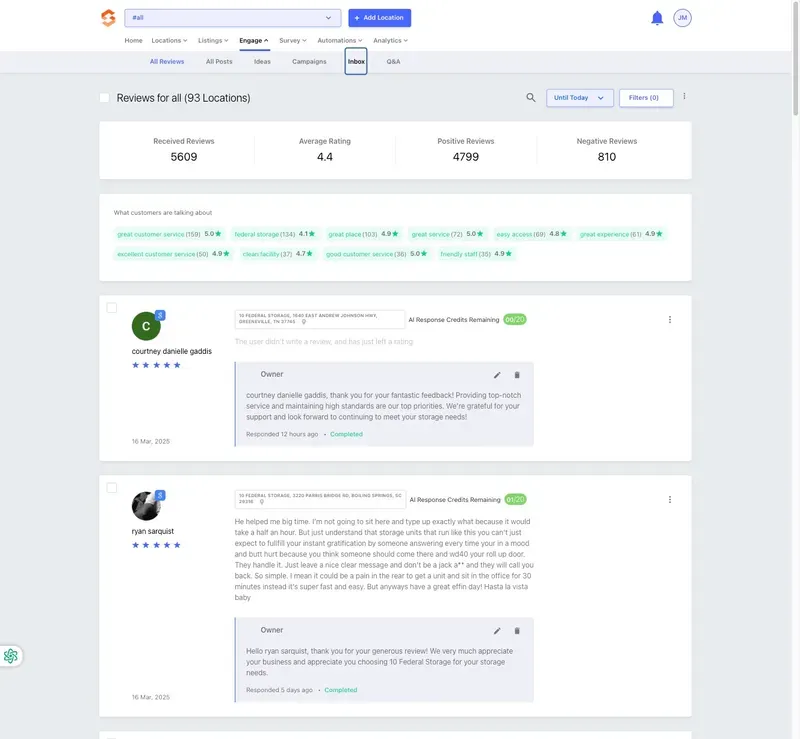Filter by great service (72) tag
800x739 pixels.
click(x=447, y=234)
